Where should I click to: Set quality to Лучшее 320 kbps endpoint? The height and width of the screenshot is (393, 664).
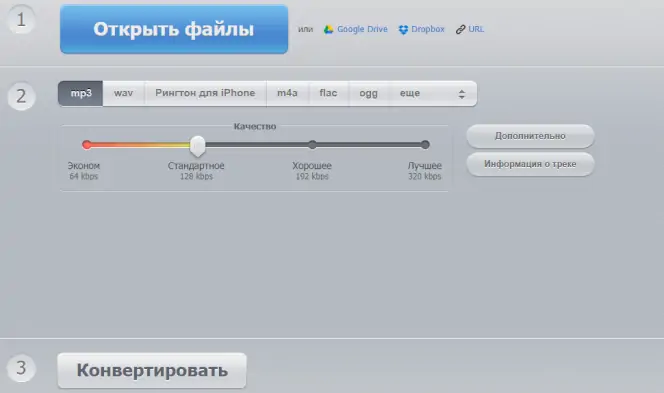pos(425,145)
